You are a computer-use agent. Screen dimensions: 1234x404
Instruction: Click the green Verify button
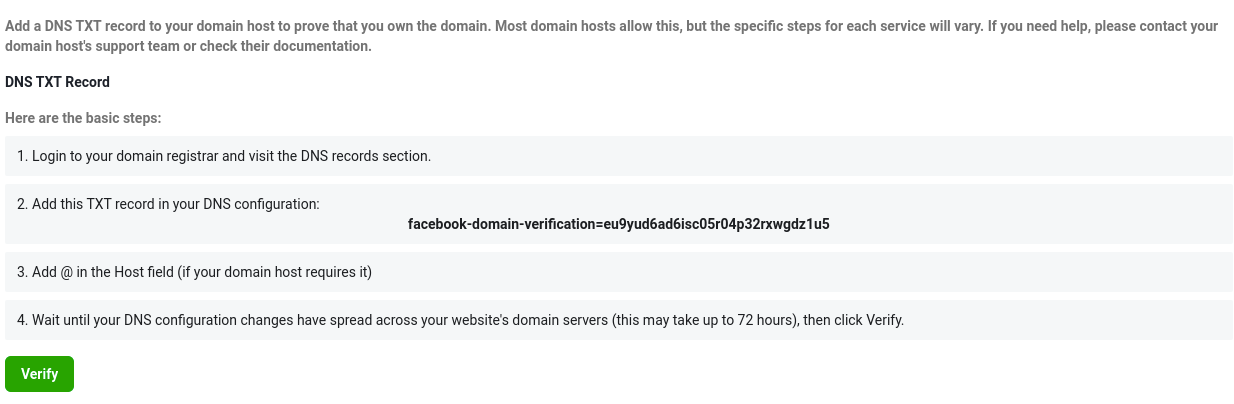tap(39, 374)
